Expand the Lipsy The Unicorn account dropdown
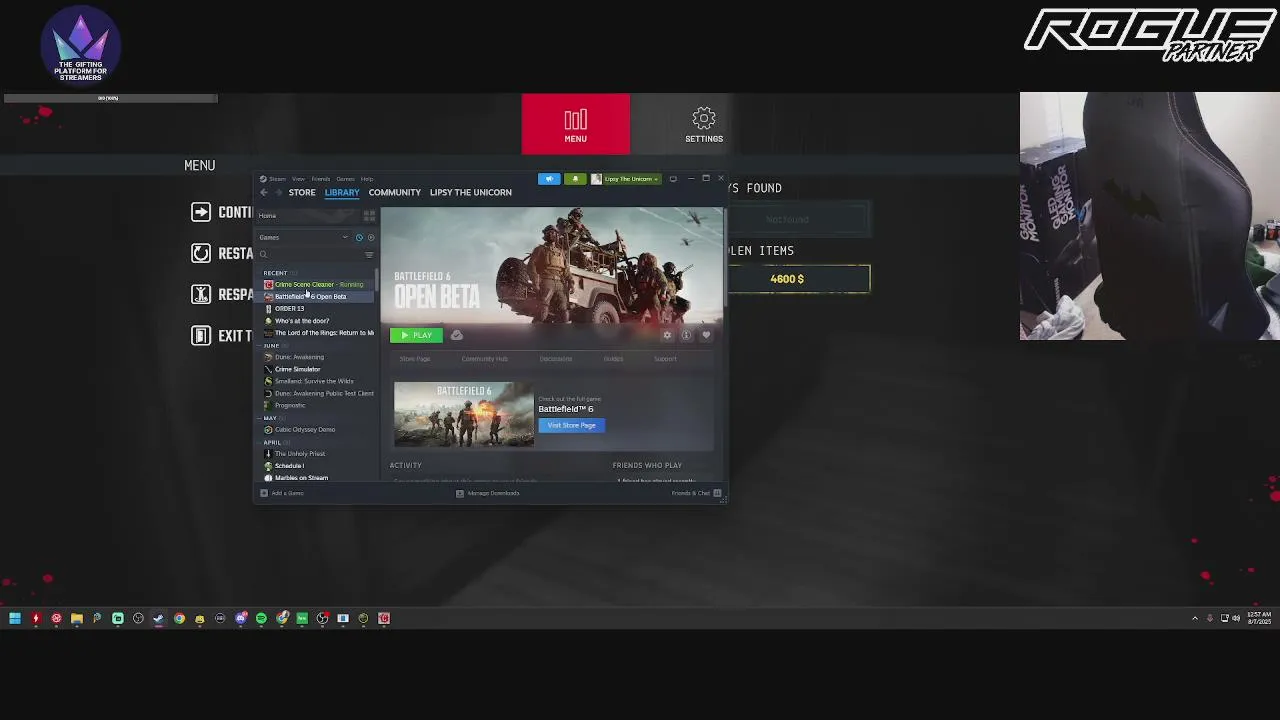 click(625, 179)
